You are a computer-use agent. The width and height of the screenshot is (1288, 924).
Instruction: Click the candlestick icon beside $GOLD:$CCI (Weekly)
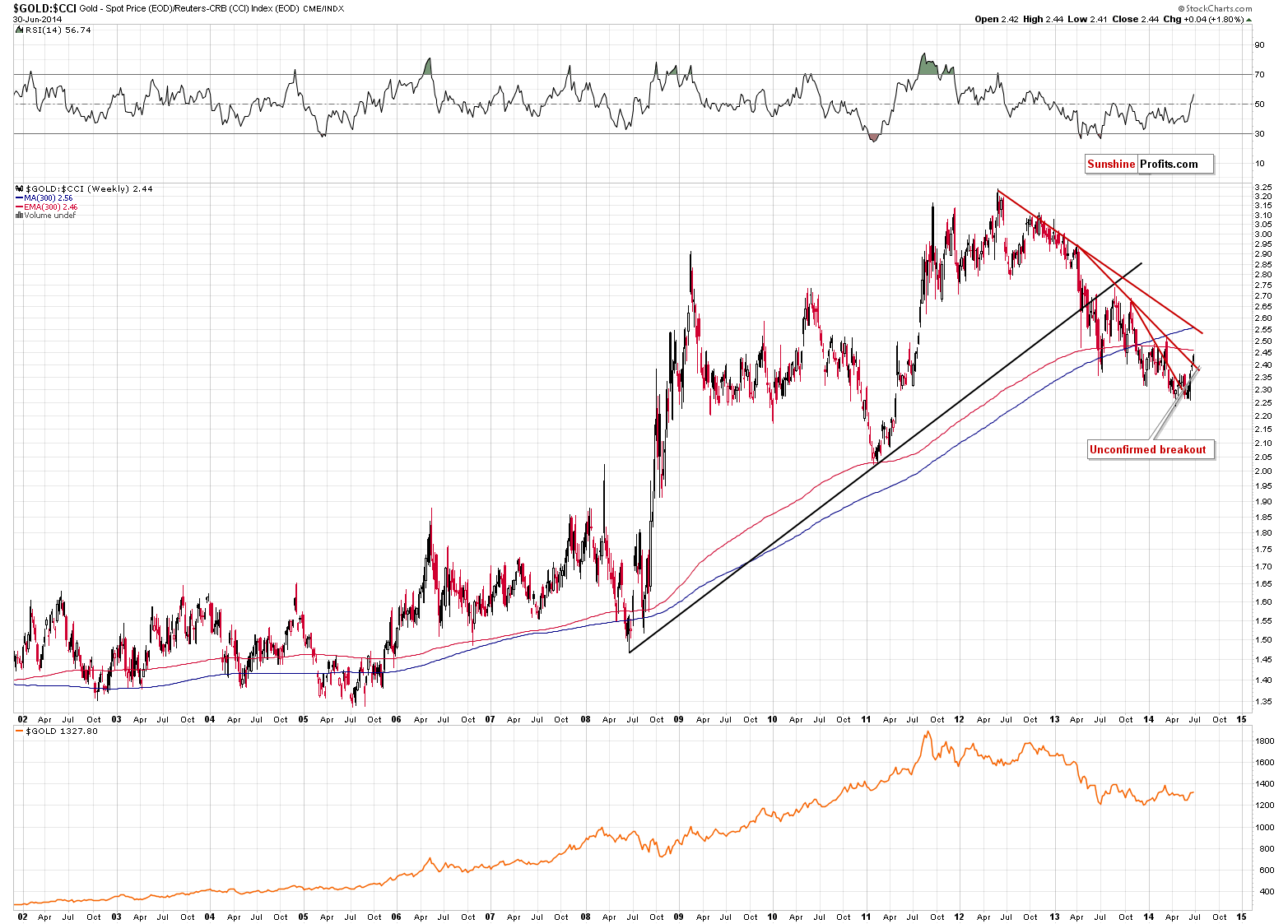tap(20, 189)
